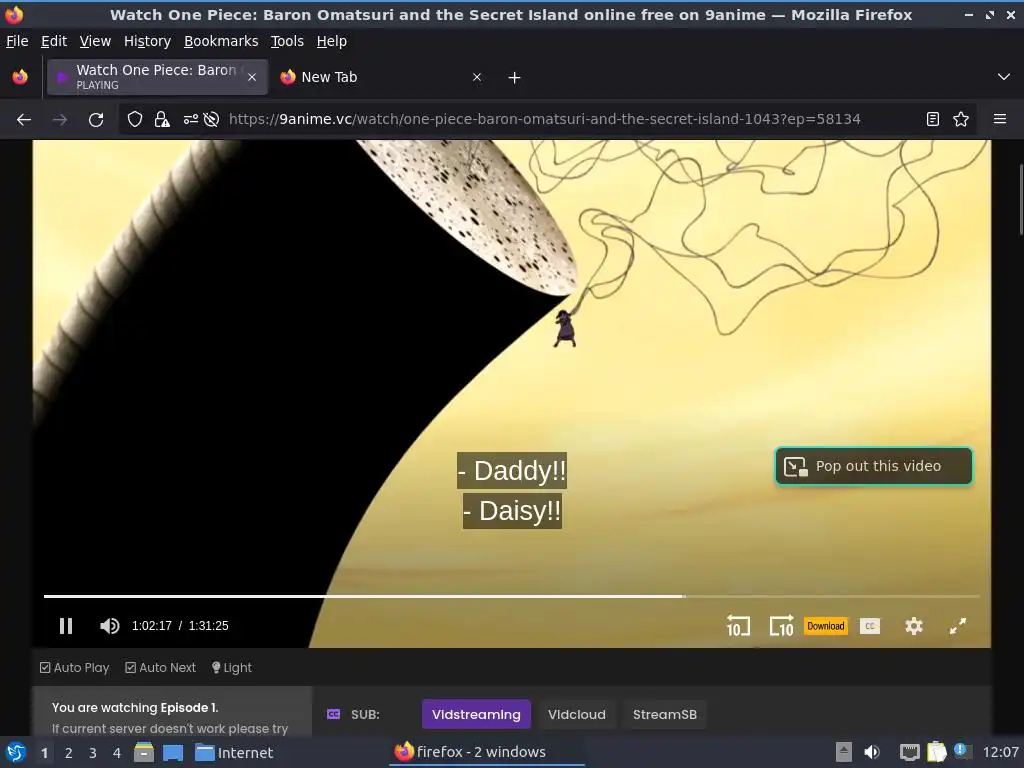Toggle reader view
This screenshot has height=768, width=1024.
point(933,120)
